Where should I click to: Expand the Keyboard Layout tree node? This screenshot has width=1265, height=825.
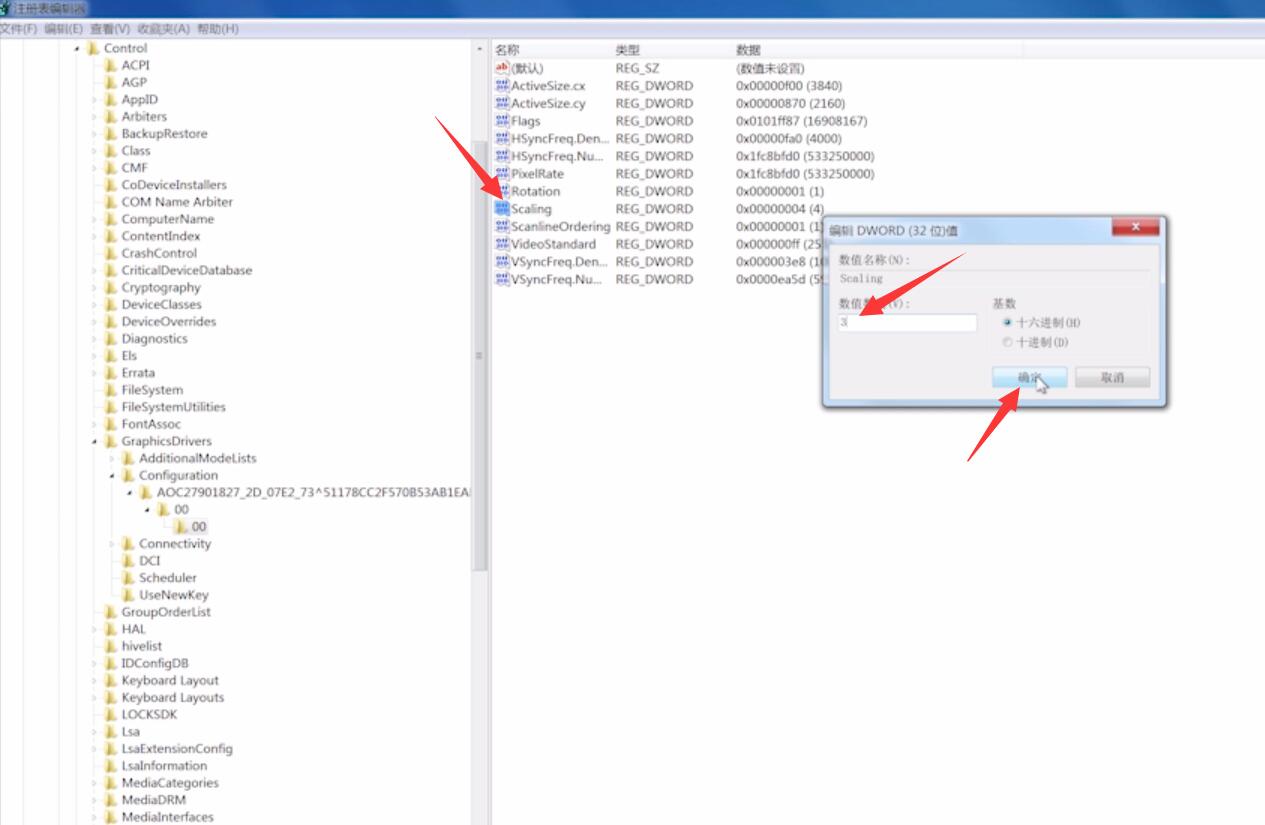(95, 680)
